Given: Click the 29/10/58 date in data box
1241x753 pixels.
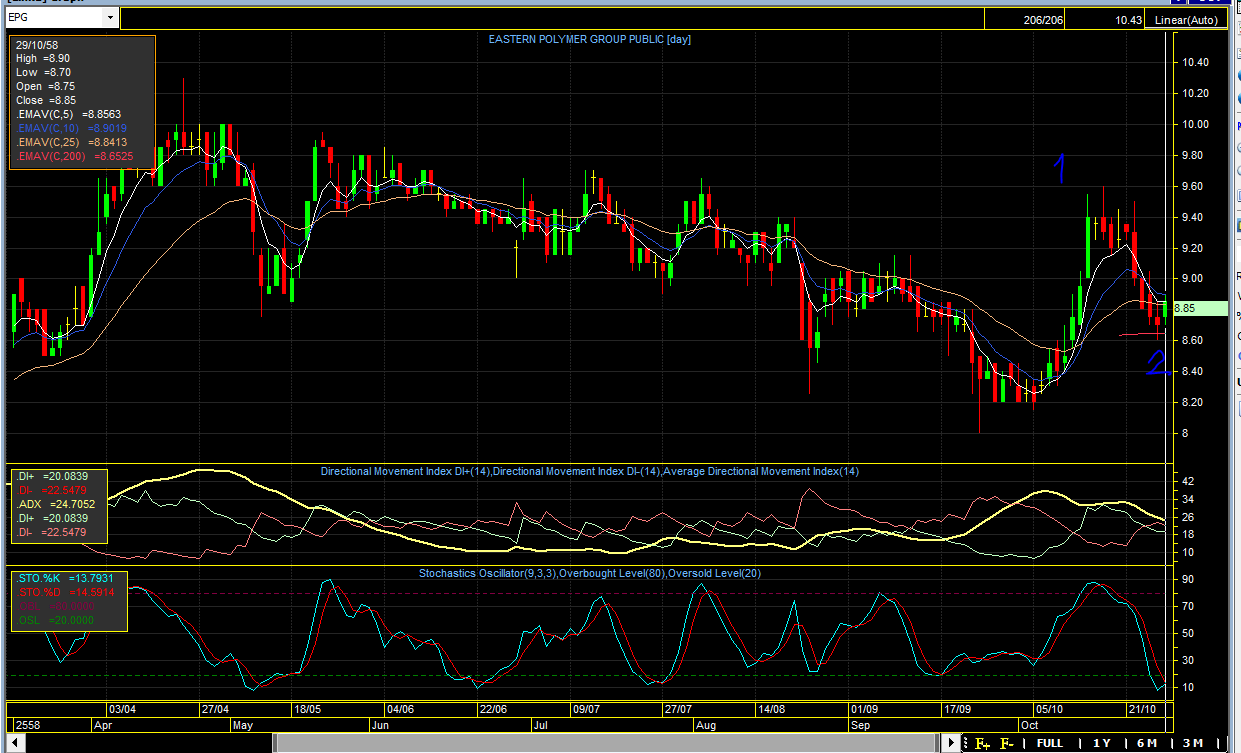Looking at the screenshot, I should pos(36,45).
